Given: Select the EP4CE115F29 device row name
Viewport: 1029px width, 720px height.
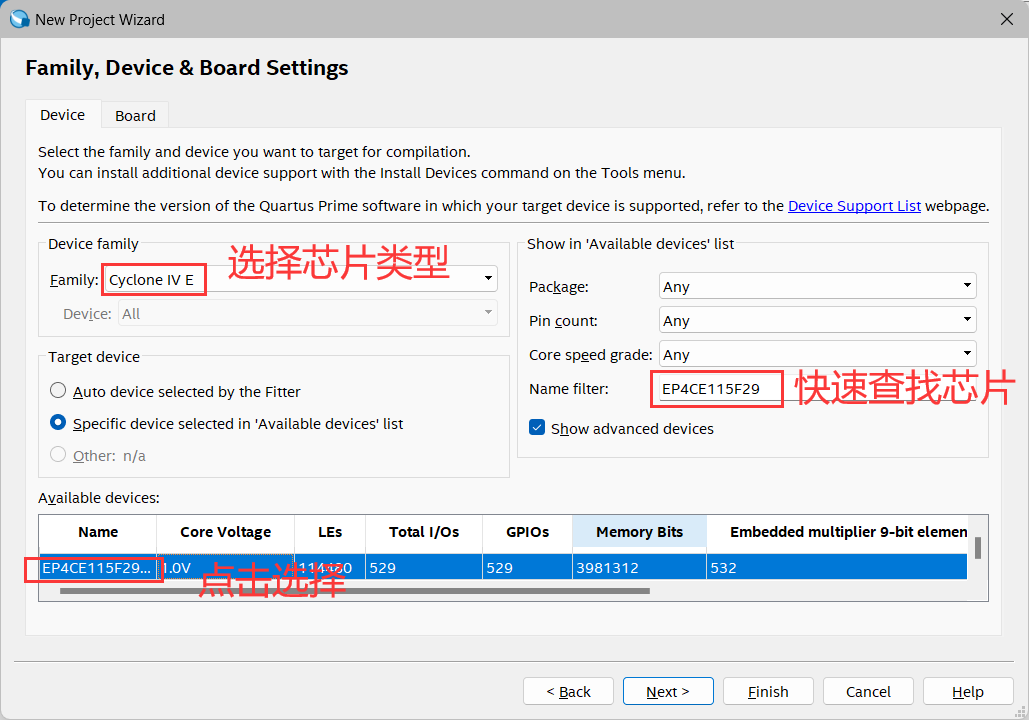Looking at the screenshot, I should pos(96,568).
